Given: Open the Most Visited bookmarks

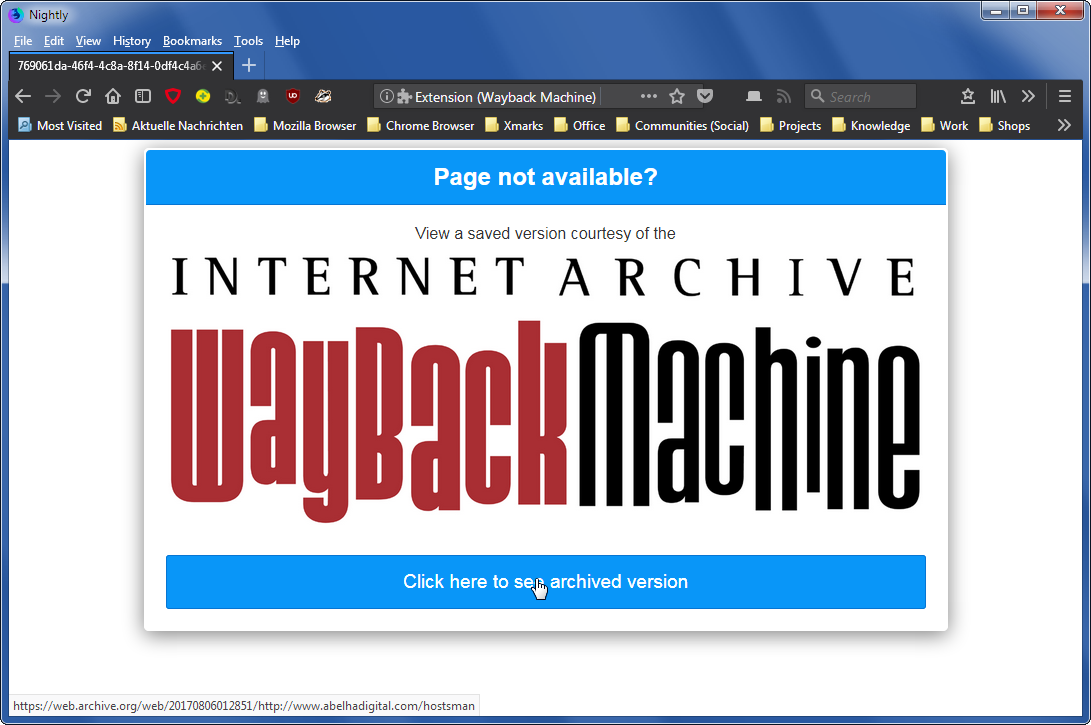Looking at the screenshot, I should [x=60, y=125].
